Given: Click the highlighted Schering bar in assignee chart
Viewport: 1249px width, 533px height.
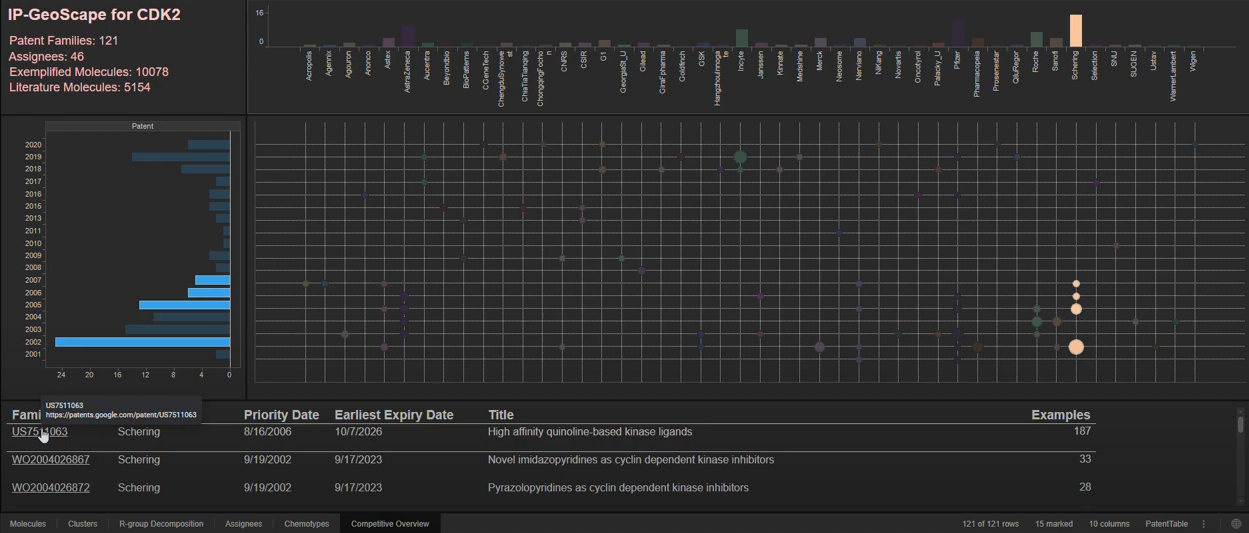Looking at the screenshot, I should click(1076, 31).
